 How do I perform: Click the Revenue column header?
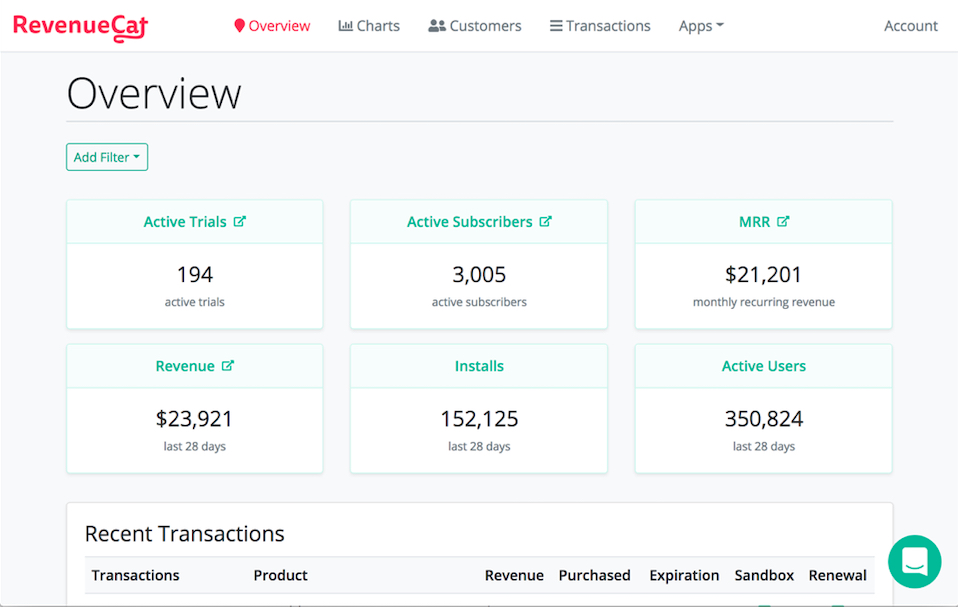click(x=514, y=575)
